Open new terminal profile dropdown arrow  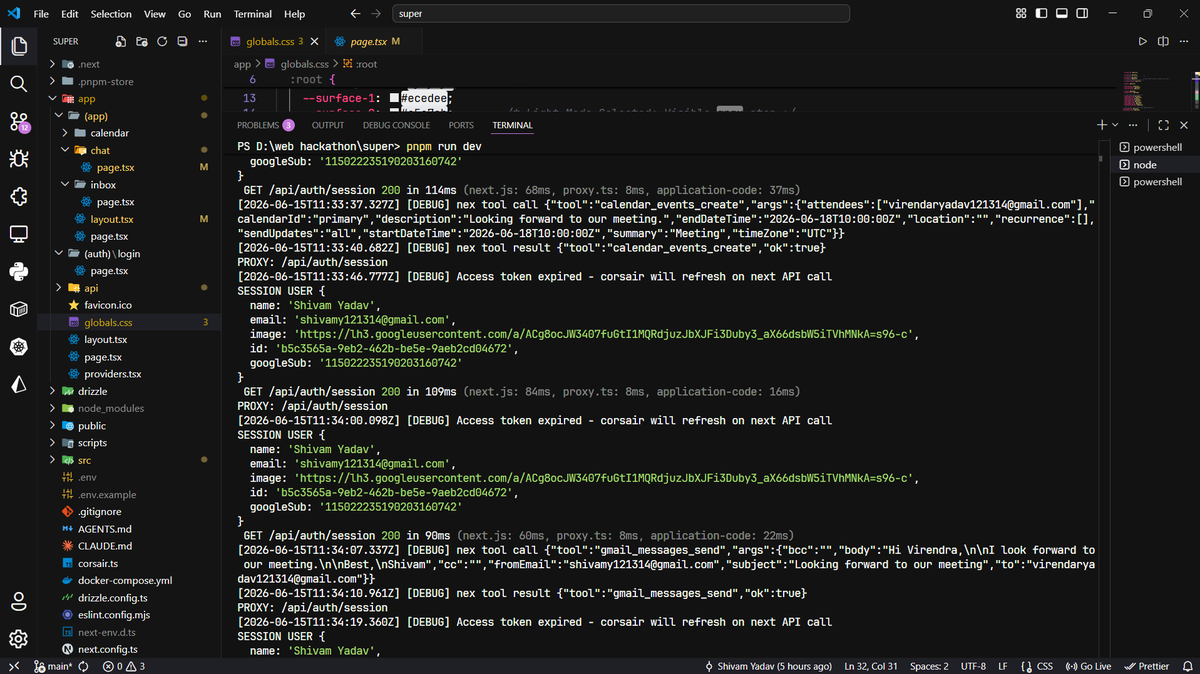coord(1115,125)
